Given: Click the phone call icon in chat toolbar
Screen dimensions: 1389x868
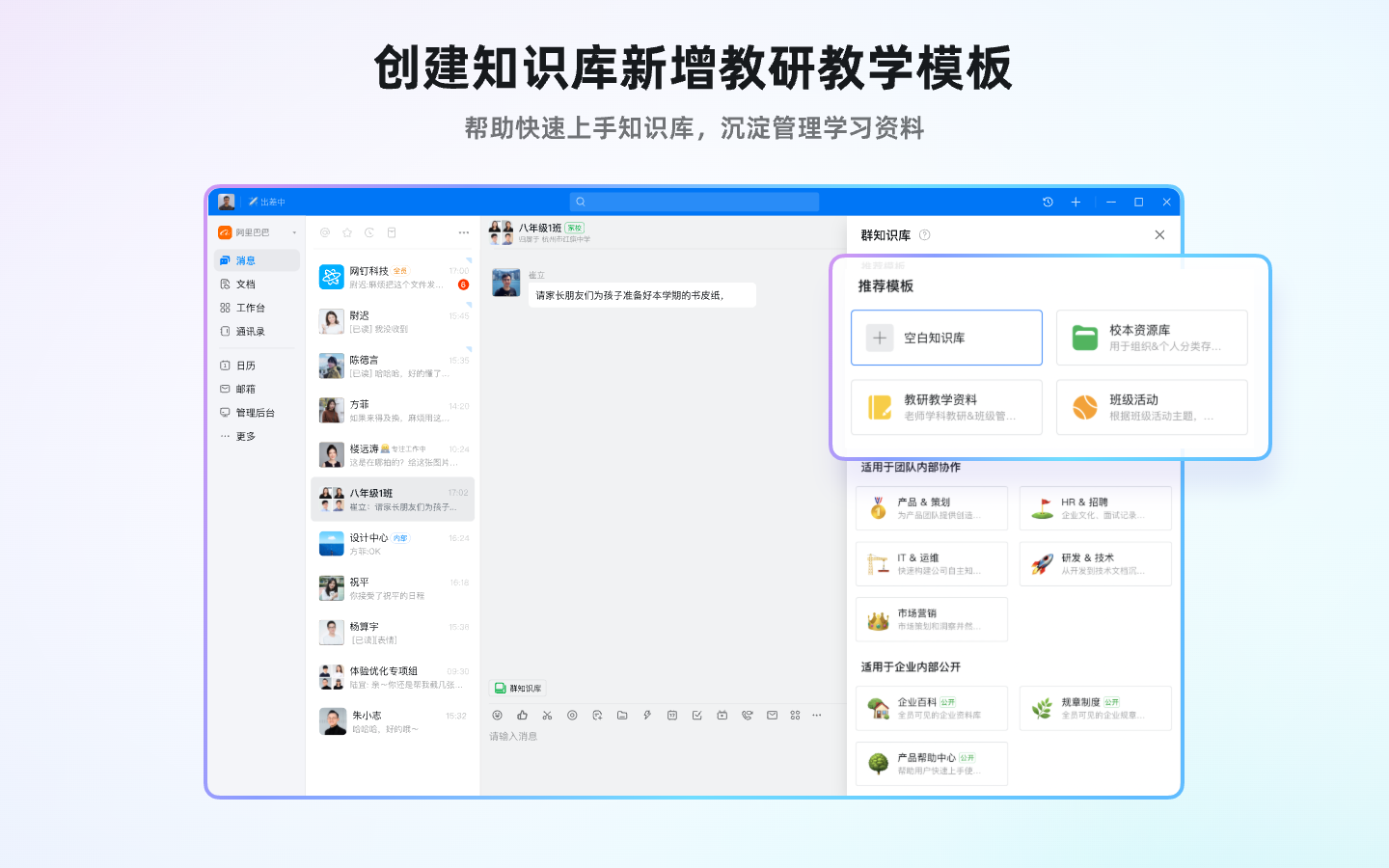Looking at the screenshot, I should 747,715.
